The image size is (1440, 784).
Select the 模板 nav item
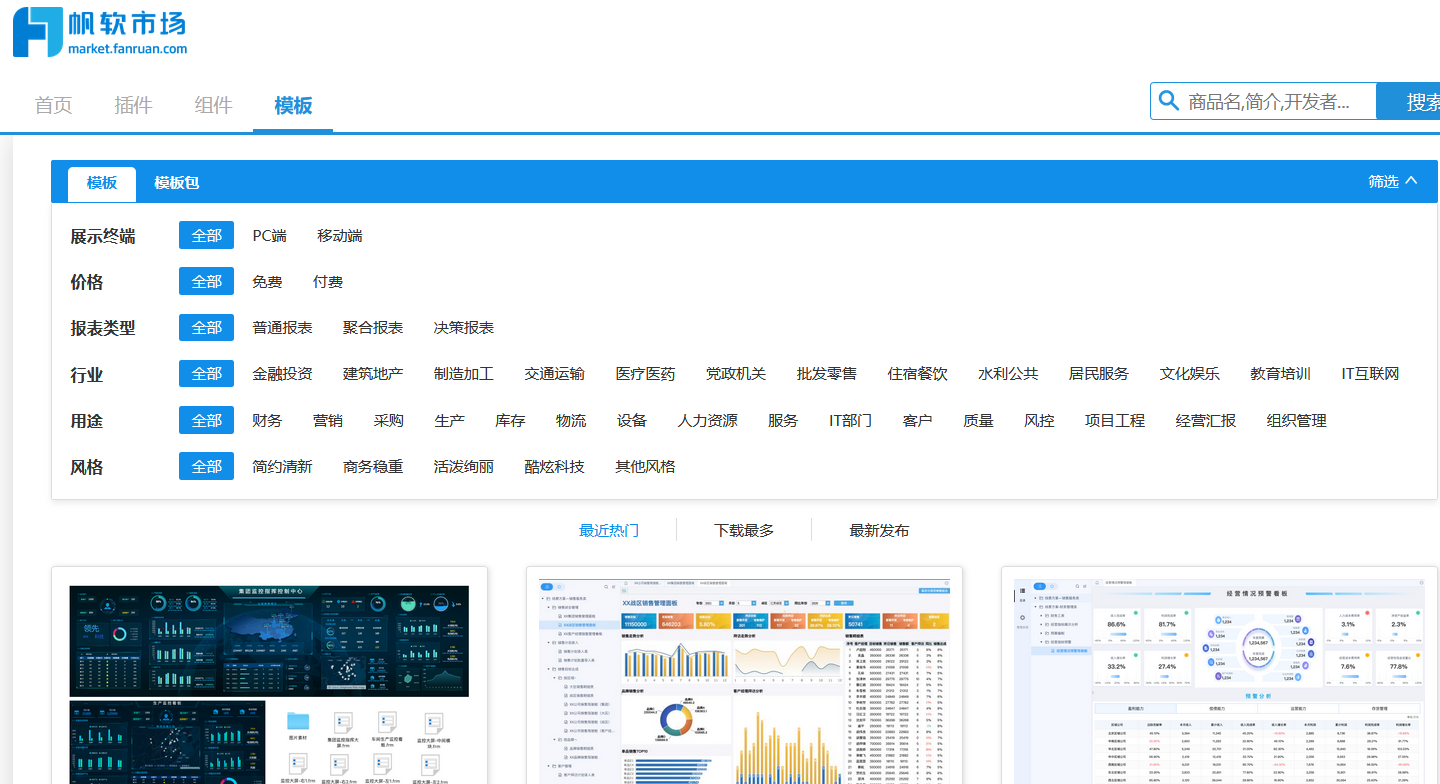[293, 105]
